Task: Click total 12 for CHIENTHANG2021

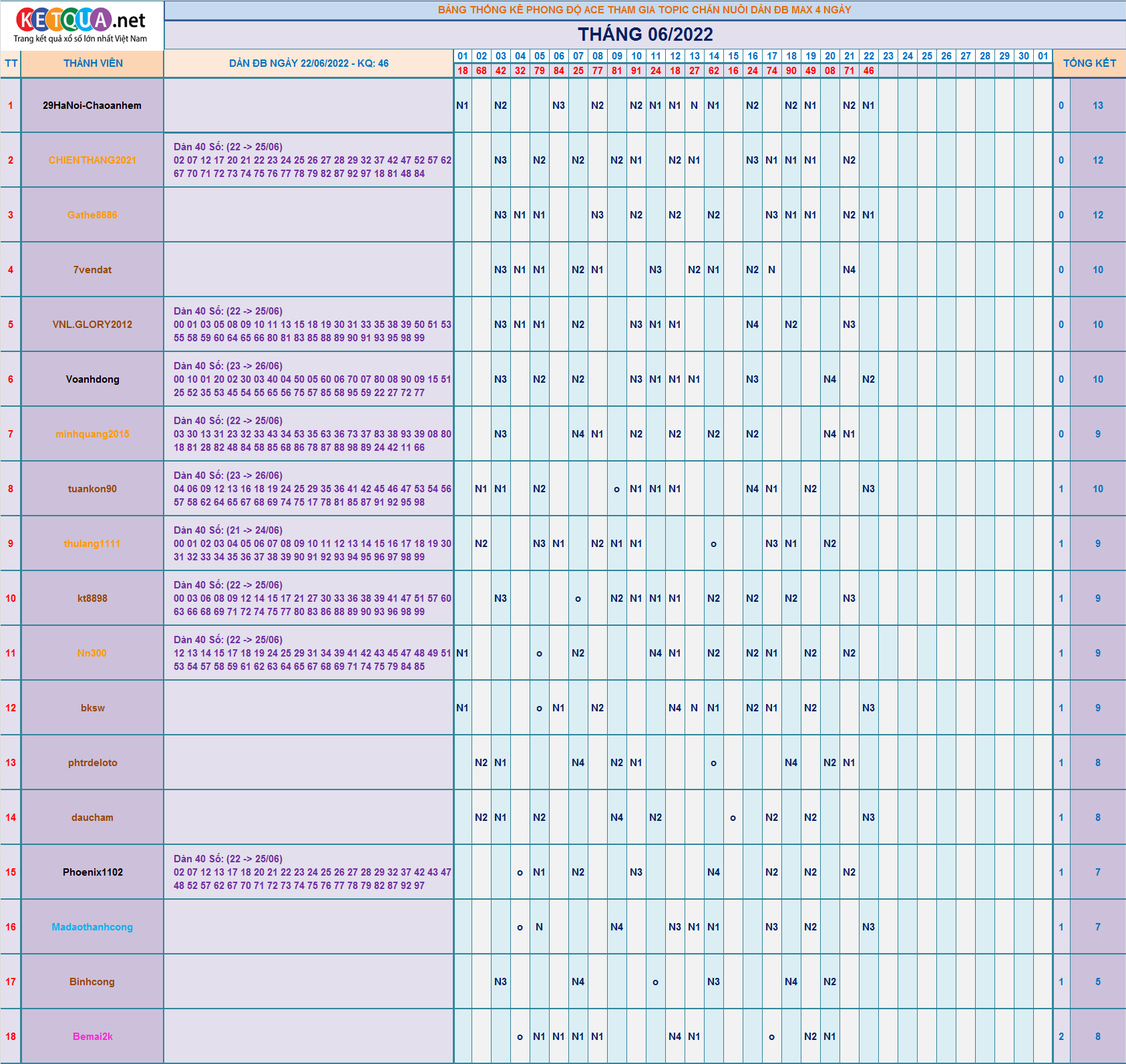Action: click(x=1098, y=160)
